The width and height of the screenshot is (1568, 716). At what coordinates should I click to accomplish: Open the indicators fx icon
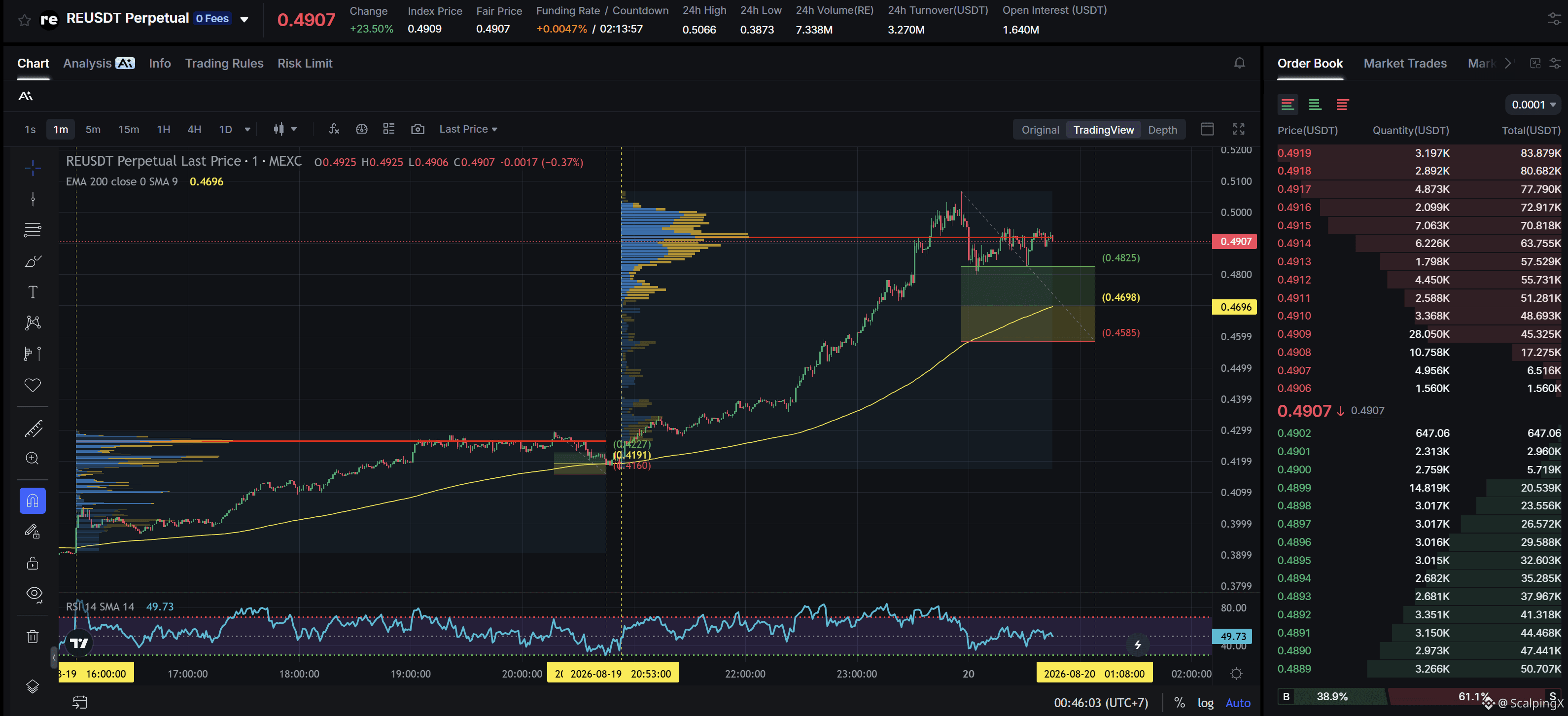(x=334, y=129)
